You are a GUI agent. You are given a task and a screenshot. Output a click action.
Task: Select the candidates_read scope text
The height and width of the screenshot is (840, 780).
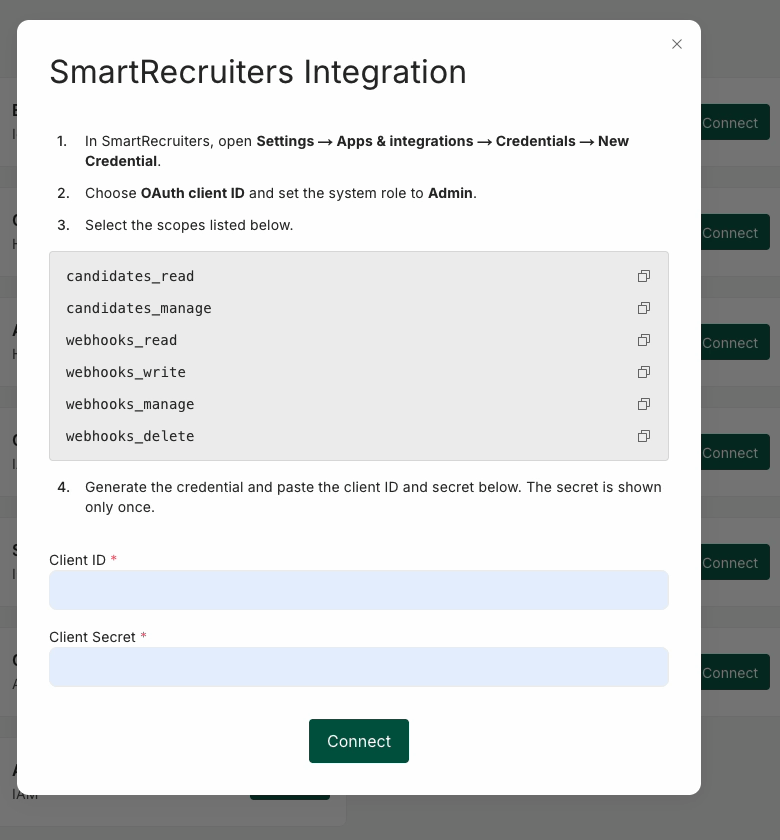130,276
